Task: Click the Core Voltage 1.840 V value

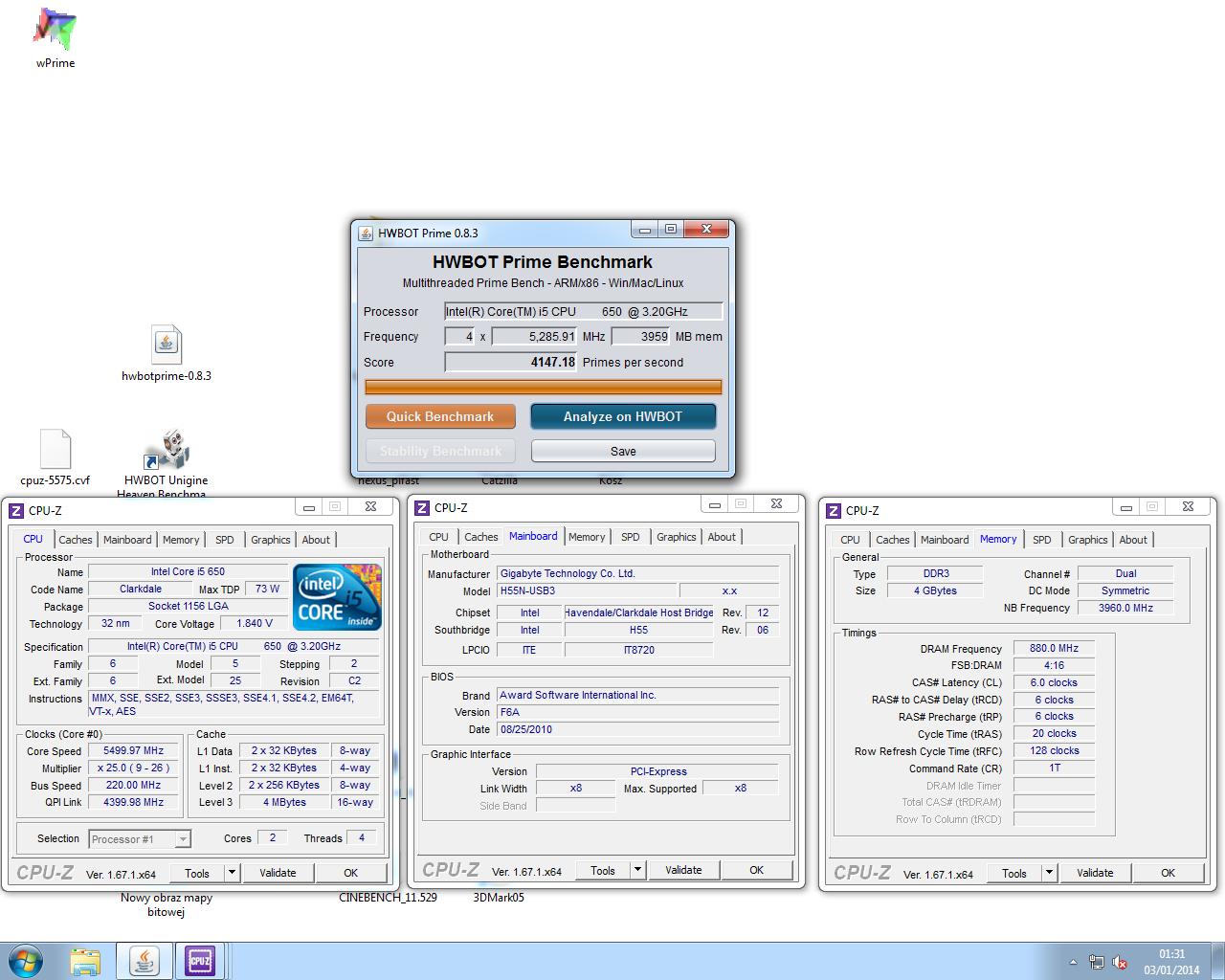Action: pyautogui.click(x=254, y=623)
